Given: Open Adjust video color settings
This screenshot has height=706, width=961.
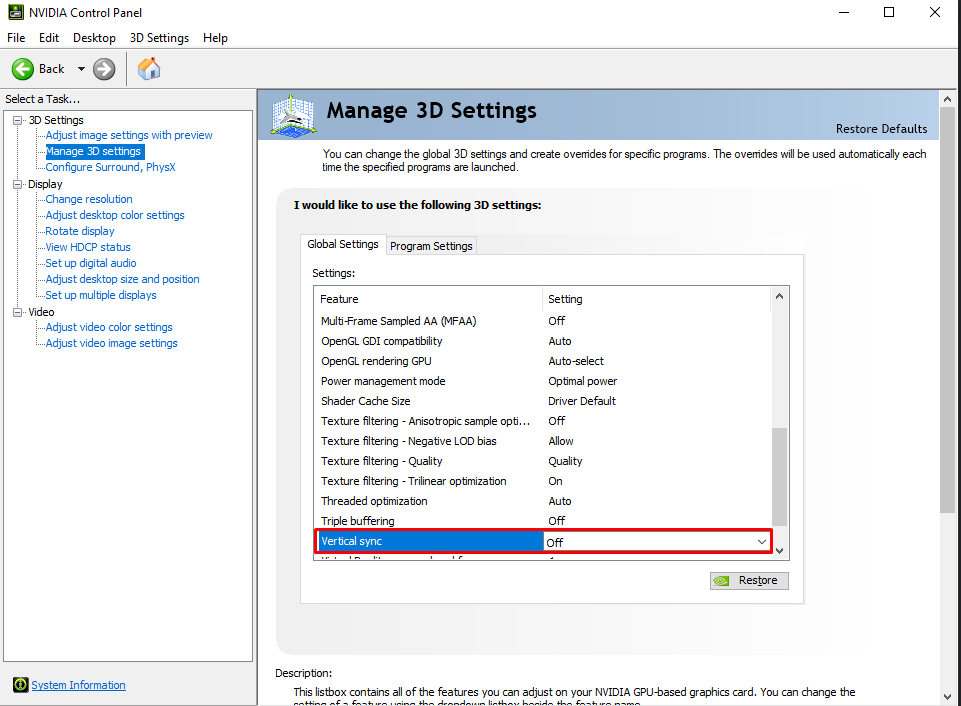Looking at the screenshot, I should coord(109,327).
